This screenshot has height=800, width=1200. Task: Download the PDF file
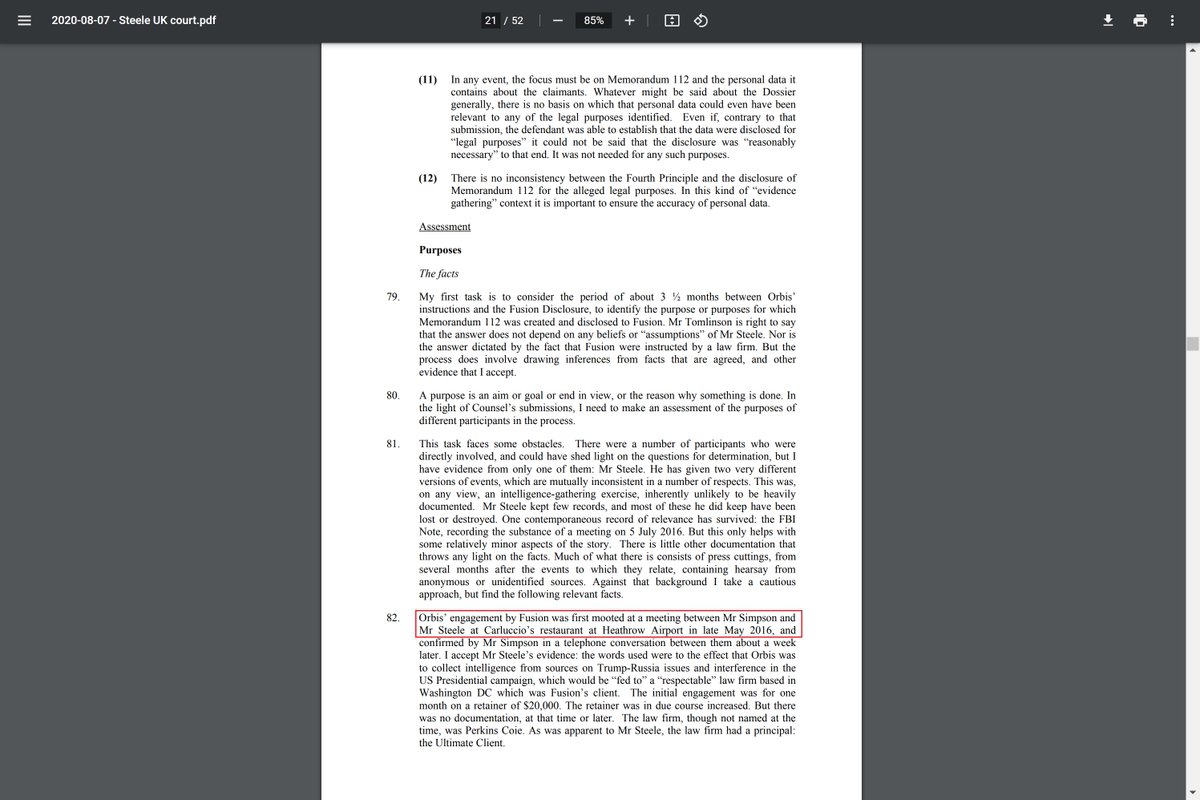pyautogui.click(x=1108, y=20)
